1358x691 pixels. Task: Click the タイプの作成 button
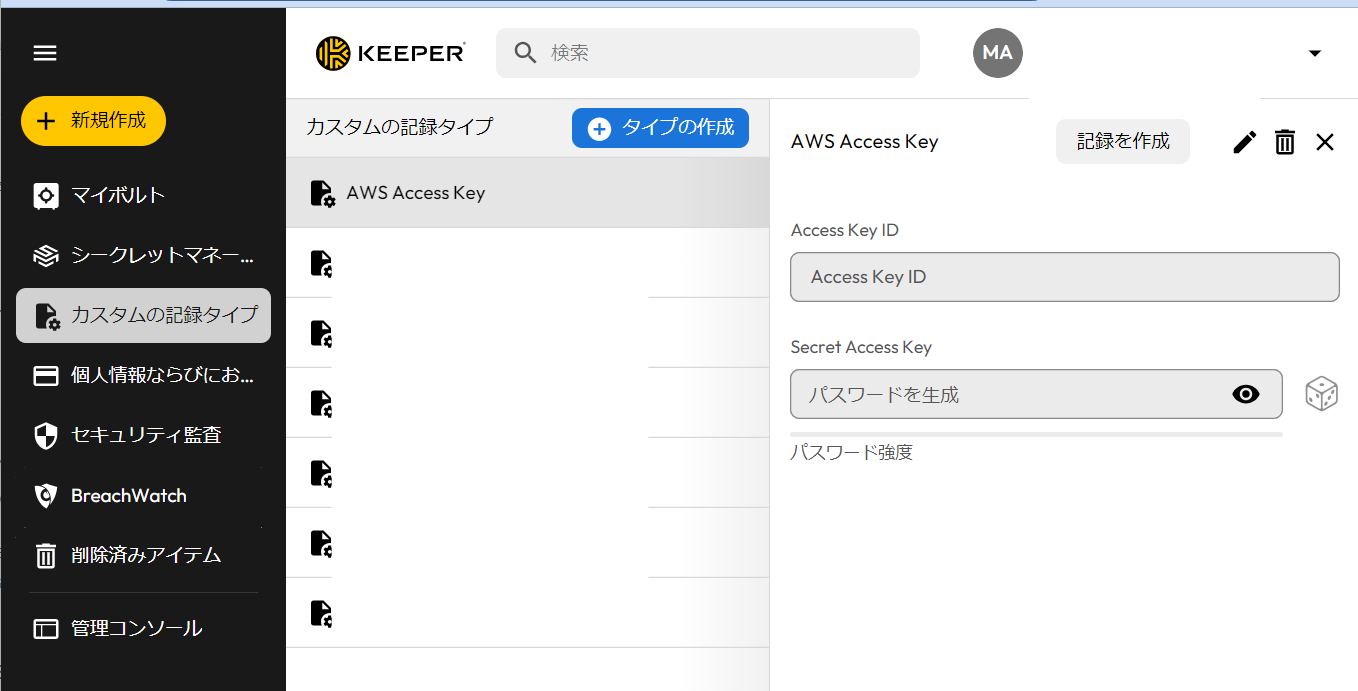pyautogui.click(x=660, y=128)
